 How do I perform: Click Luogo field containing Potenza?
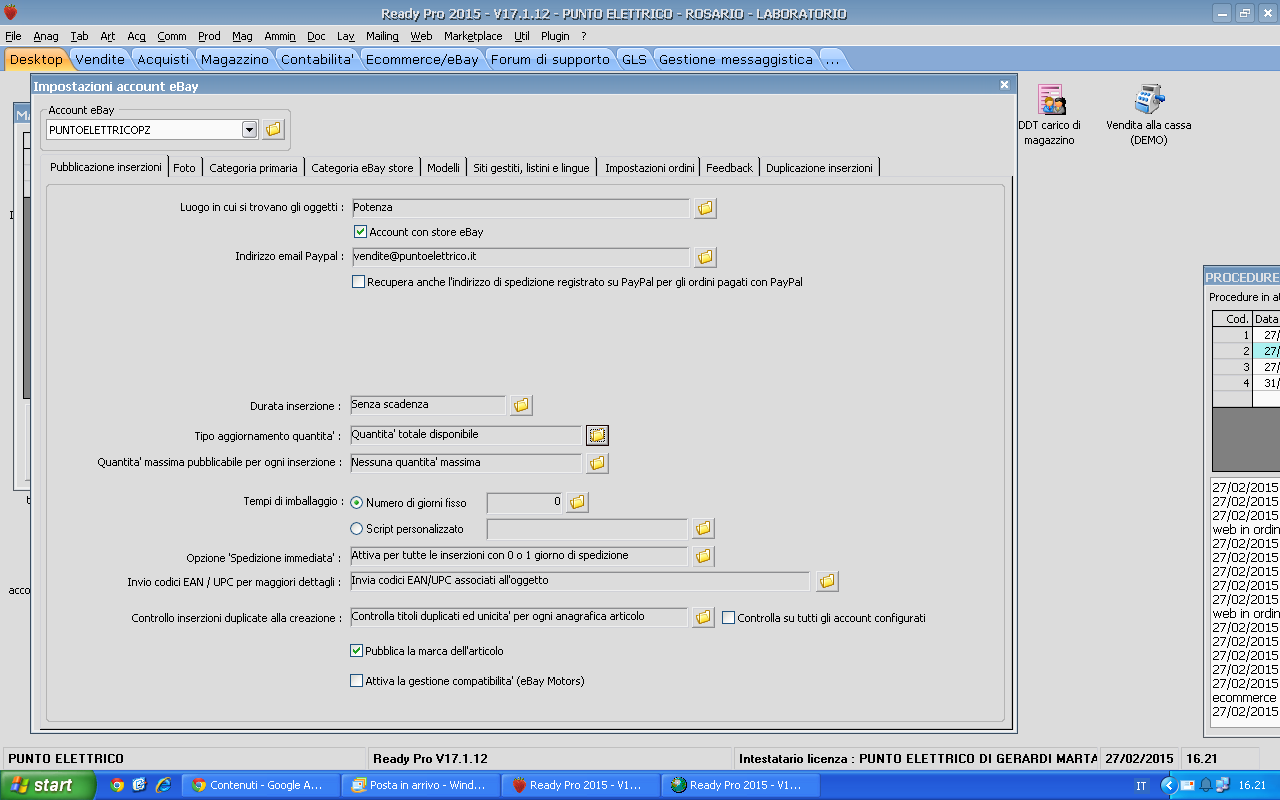coord(520,208)
